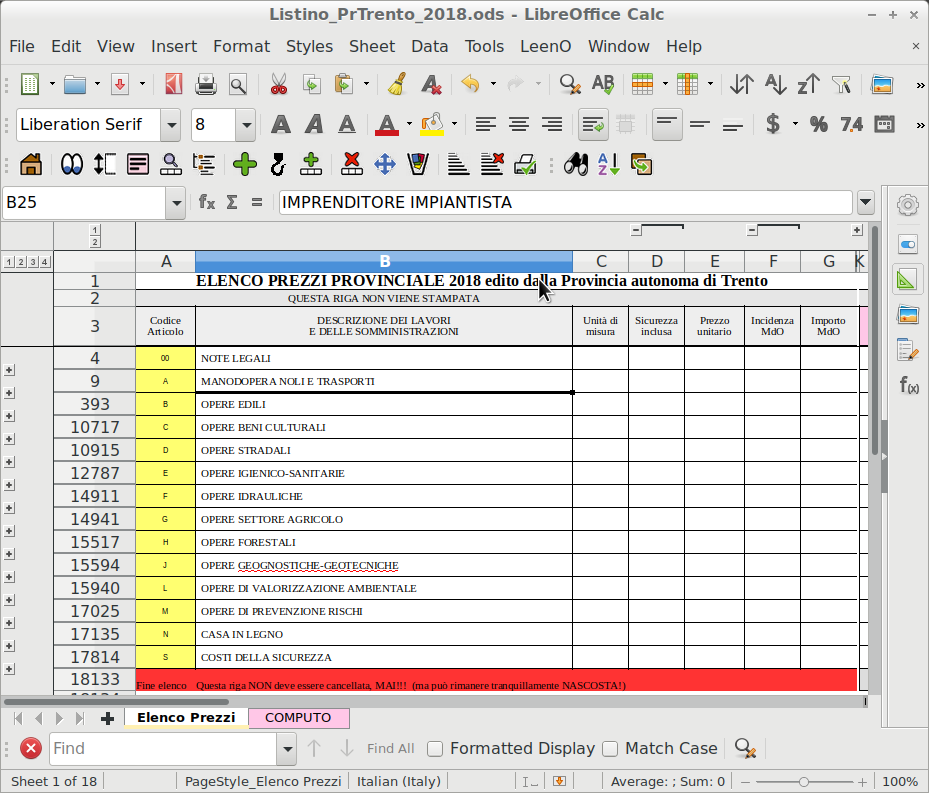
Task: Click the LeenO binoculars search icon
Action: click(x=576, y=164)
